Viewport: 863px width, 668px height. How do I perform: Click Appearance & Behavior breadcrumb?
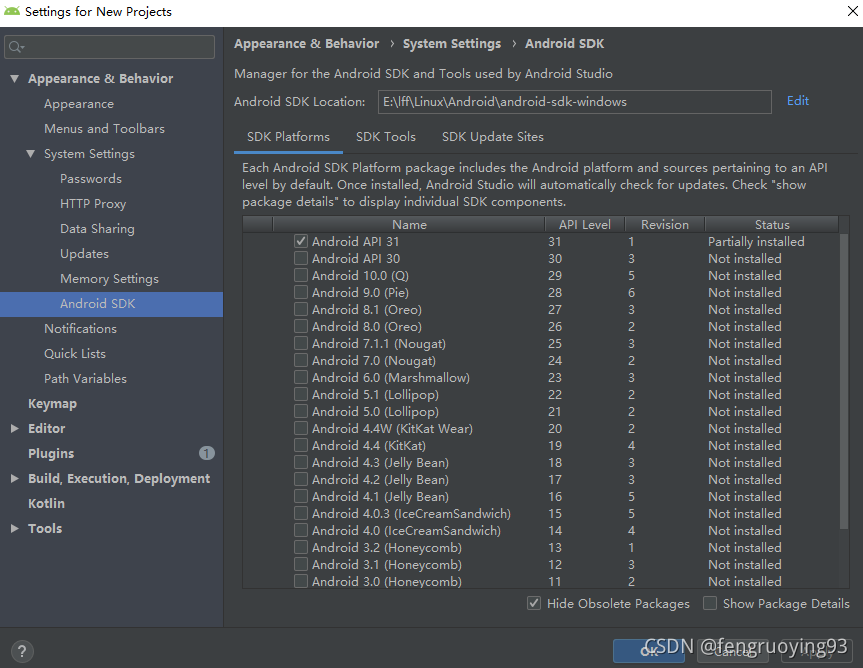pyautogui.click(x=307, y=44)
